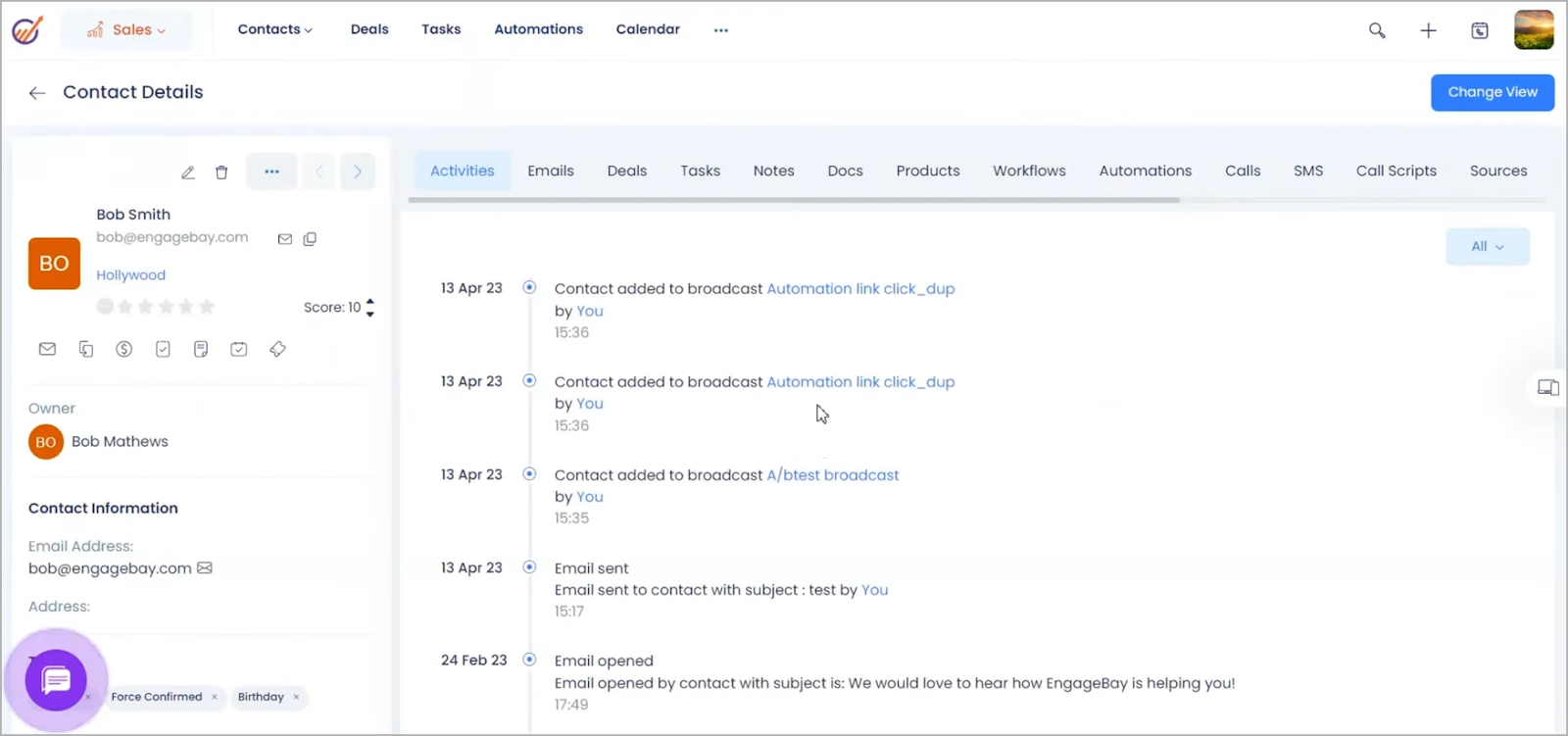1568x736 pixels.
Task: Open the SMS tab
Action: [1308, 171]
